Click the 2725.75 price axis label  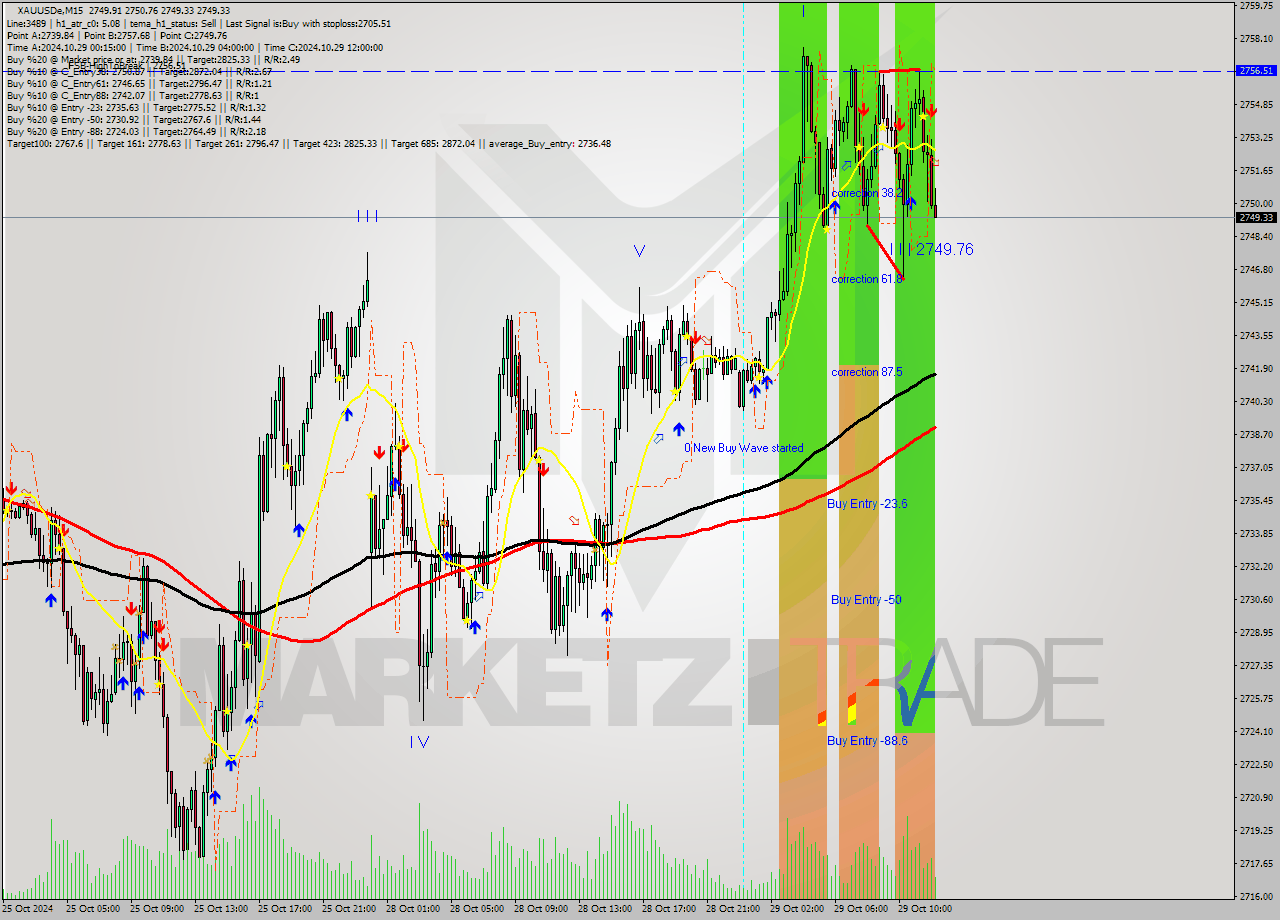pos(1256,698)
